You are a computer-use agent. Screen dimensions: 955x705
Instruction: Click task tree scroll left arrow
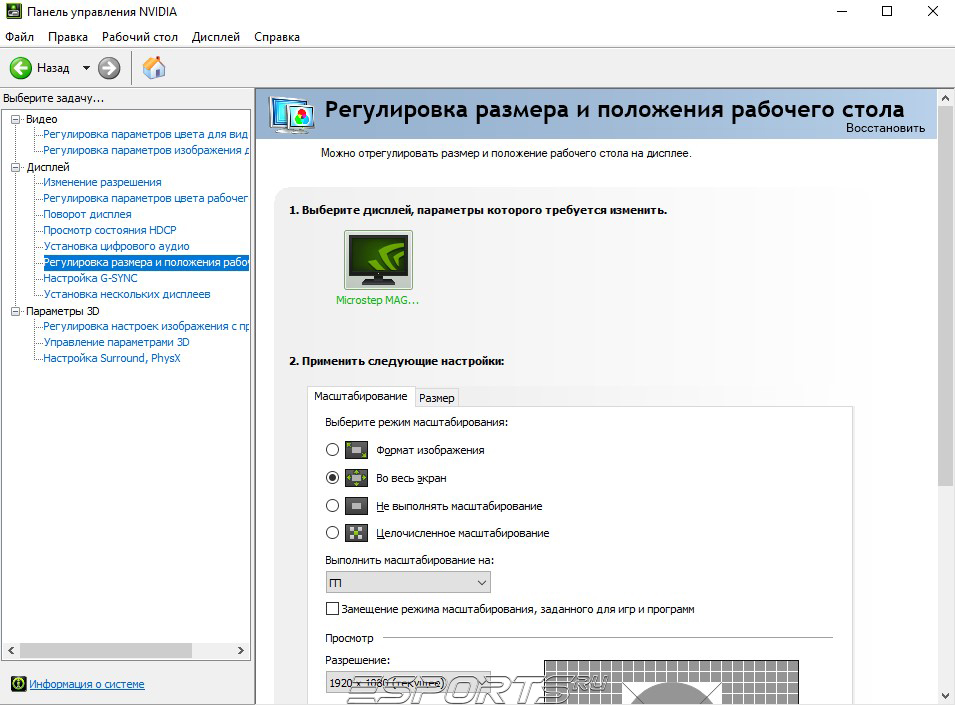pos(11,650)
